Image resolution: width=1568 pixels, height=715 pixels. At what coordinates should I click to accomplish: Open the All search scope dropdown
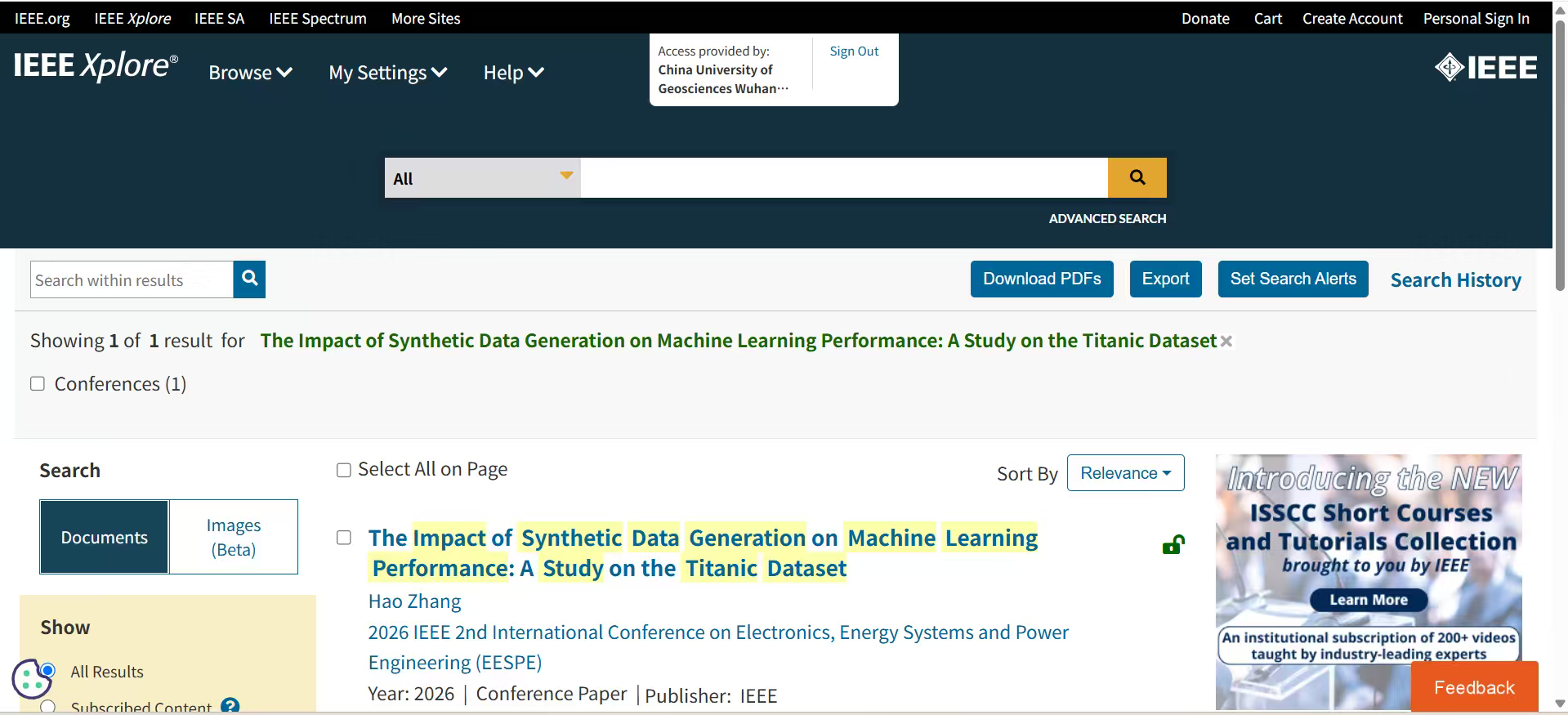[x=483, y=178]
